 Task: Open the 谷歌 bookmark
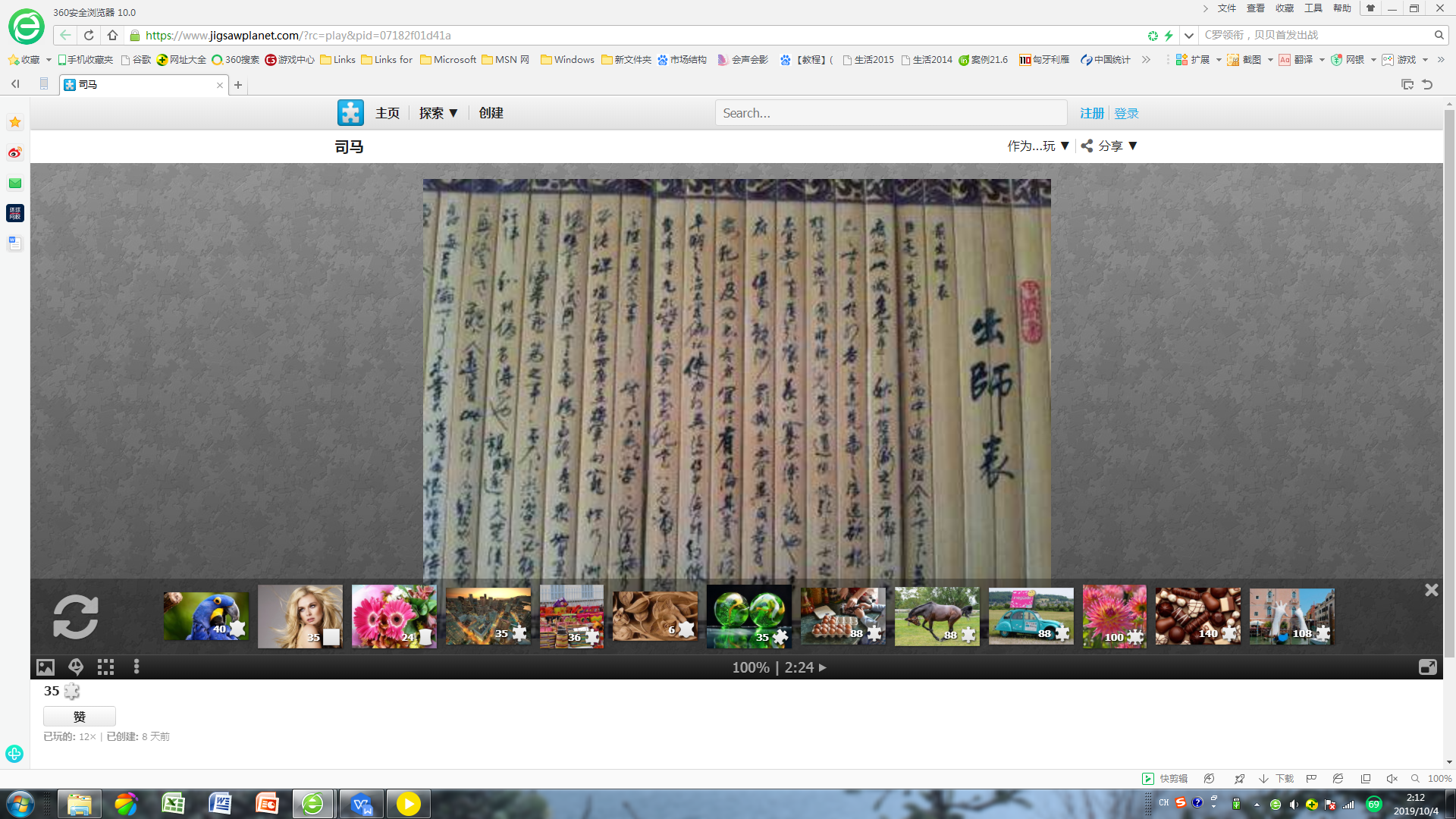136,60
